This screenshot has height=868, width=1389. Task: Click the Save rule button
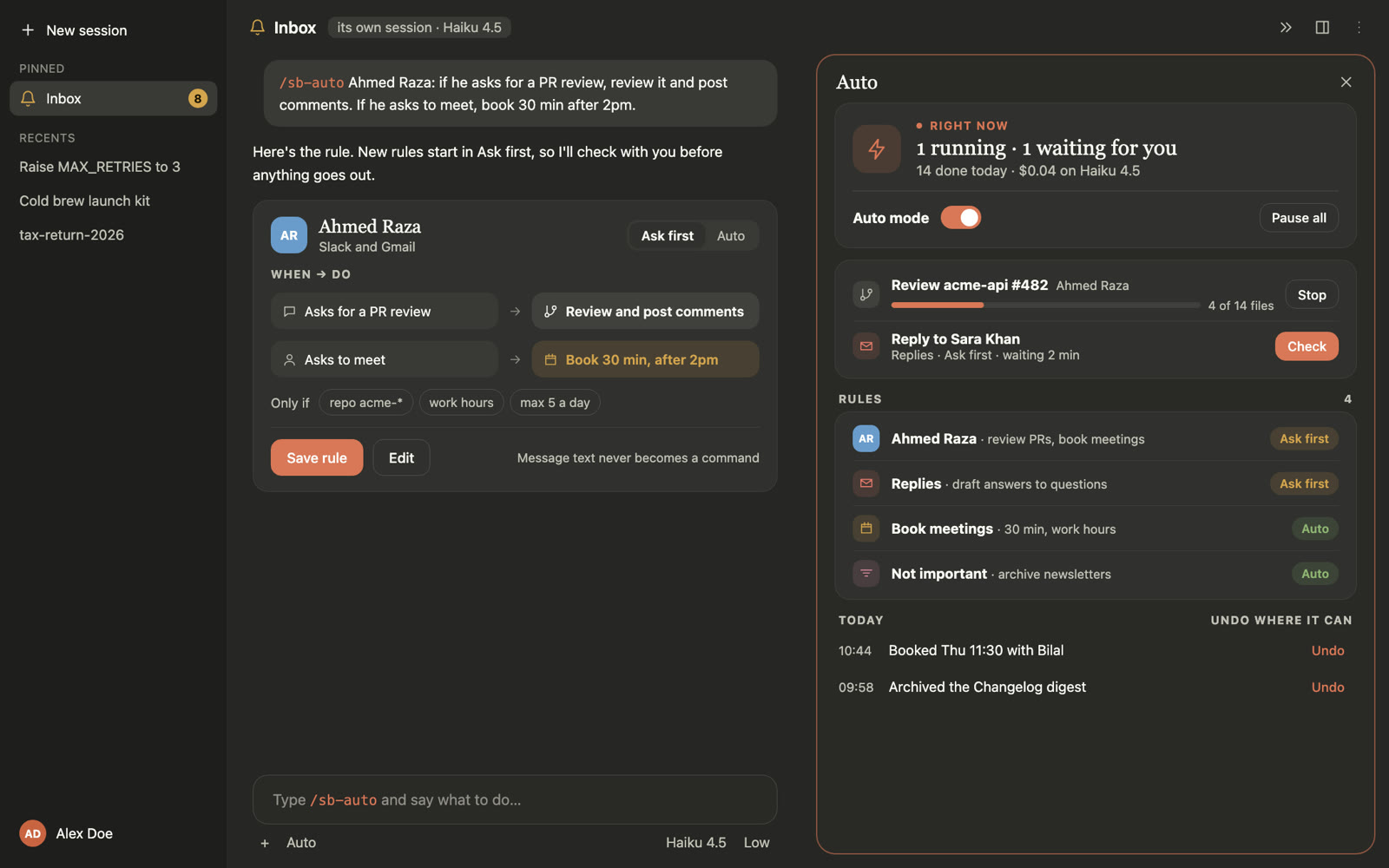click(317, 458)
